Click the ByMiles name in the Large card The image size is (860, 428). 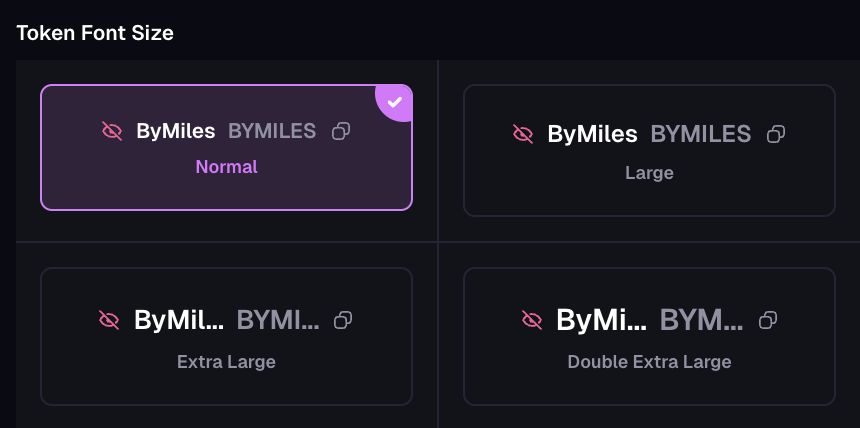(x=592, y=134)
